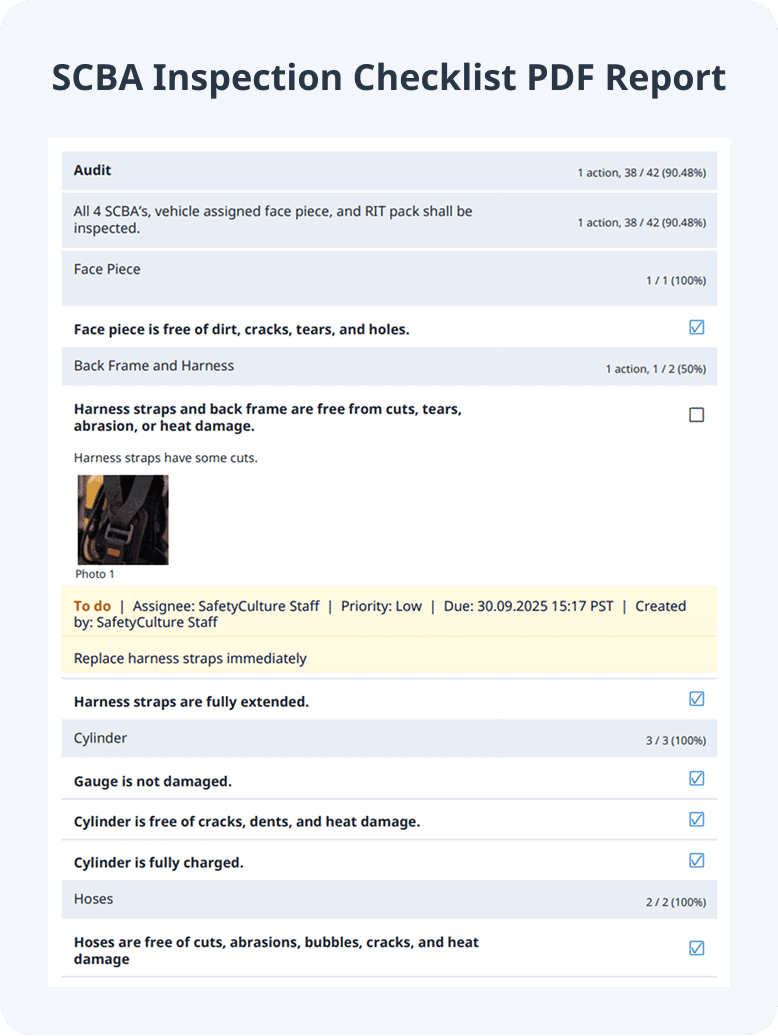This screenshot has width=778, height=1036.
Task: Uncheck "Cylinder is fully charged" checkbox
Action: point(697,861)
